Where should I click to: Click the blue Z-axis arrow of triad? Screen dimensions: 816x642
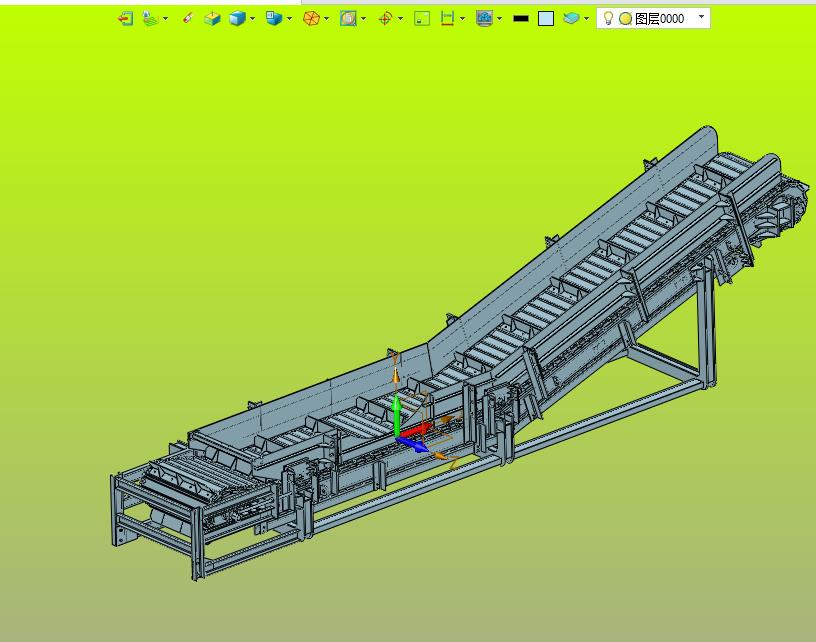[x=412, y=444]
